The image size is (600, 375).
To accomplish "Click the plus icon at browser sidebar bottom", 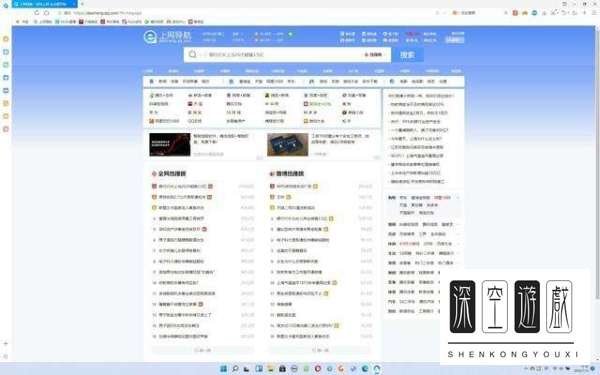I will 5,344.
